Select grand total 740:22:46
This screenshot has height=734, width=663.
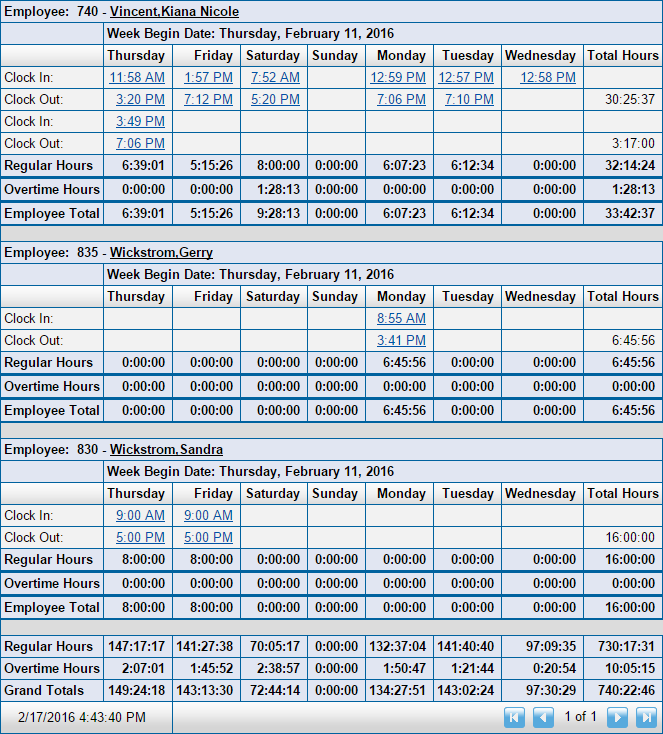tap(626, 691)
